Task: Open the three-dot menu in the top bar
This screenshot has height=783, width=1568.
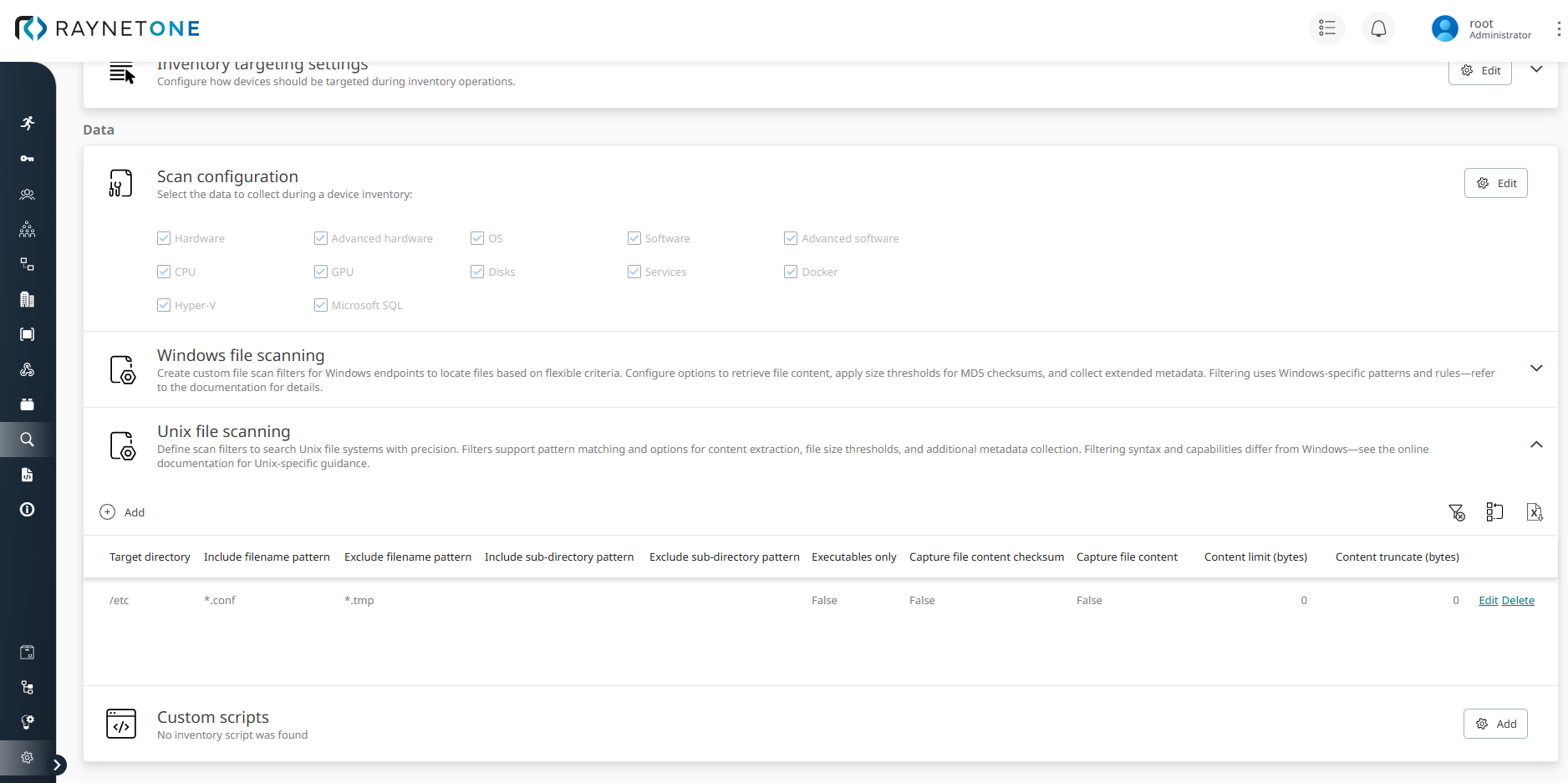Action: pos(1558,28)
